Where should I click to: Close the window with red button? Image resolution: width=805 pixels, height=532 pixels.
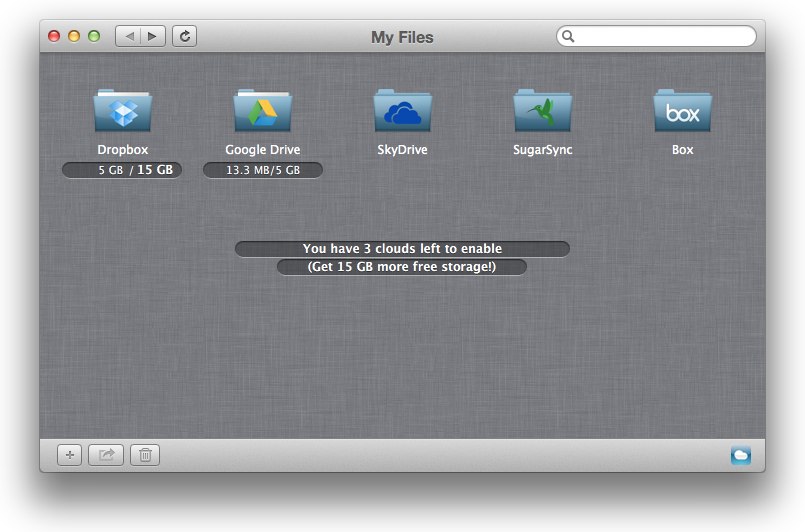[54, 36]
